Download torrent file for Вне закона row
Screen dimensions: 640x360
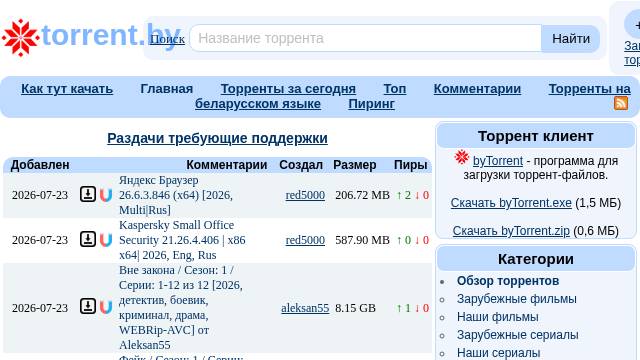88,306
